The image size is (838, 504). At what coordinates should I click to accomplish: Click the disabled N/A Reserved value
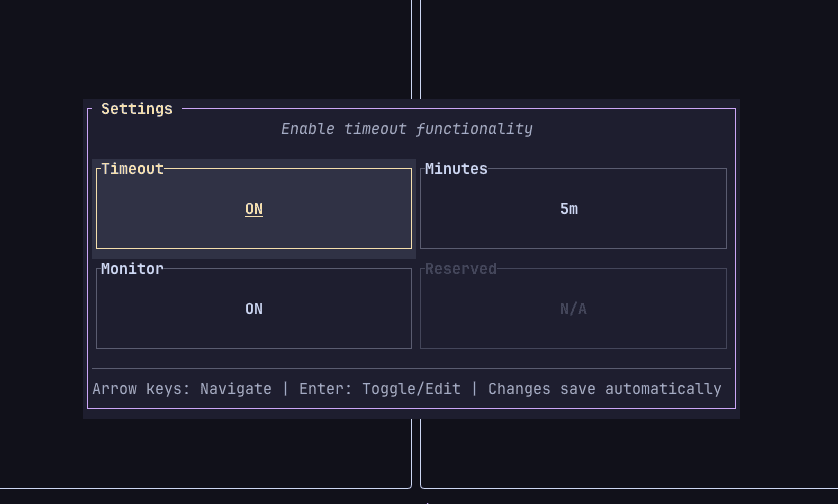(x=573, y=309)
